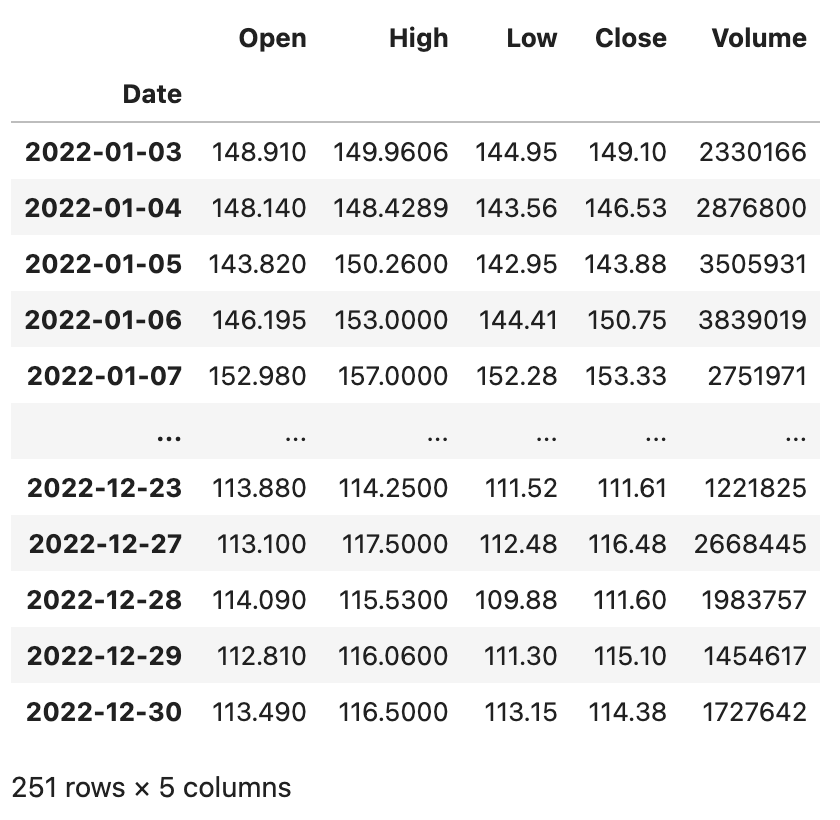Click the Low column header
840x820 pixels.
coord(531,39)
